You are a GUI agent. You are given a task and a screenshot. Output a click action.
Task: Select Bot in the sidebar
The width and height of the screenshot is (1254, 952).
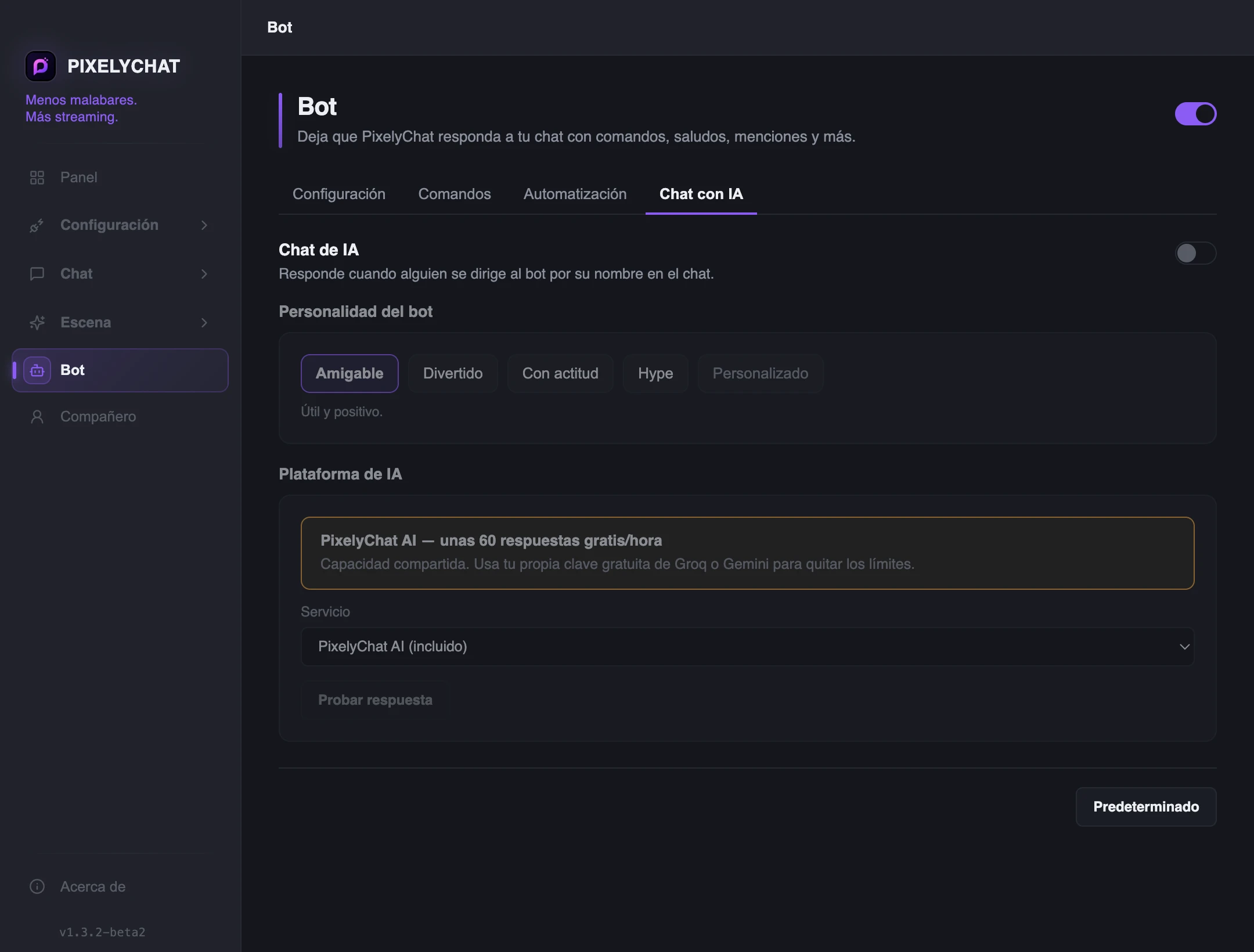tap(120, 370)
